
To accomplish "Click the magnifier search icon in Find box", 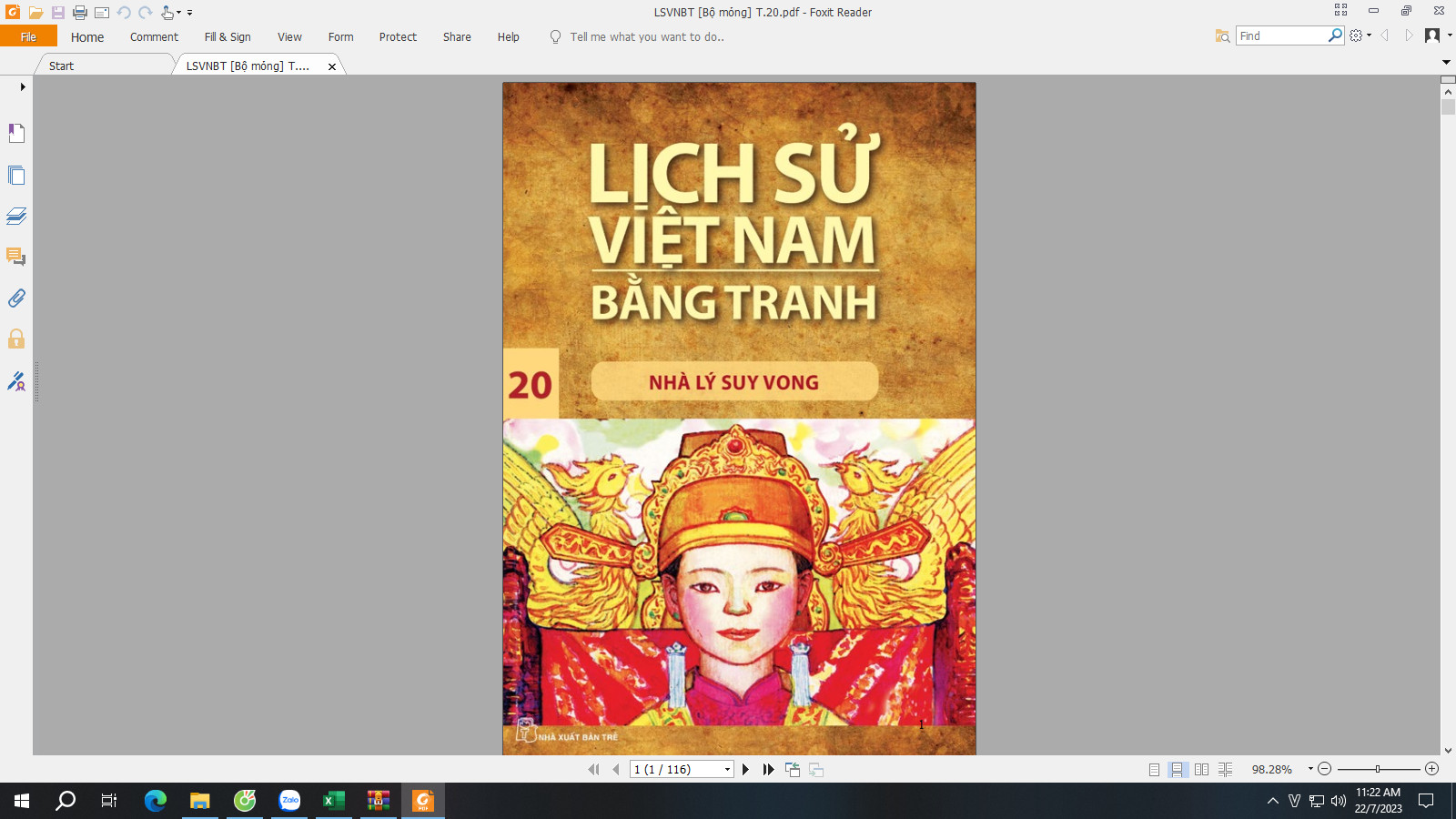I will pyautogui.click(x=1335, y=35).
